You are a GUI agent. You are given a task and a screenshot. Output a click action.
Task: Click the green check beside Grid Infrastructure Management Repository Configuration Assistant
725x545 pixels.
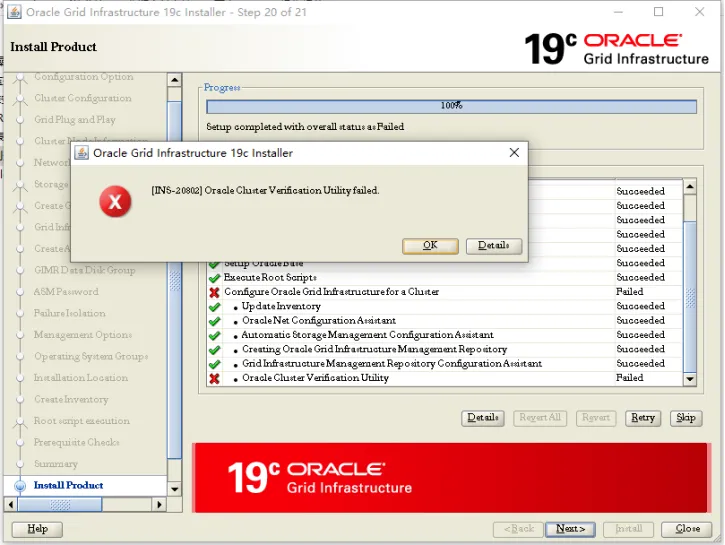(214, 364)
